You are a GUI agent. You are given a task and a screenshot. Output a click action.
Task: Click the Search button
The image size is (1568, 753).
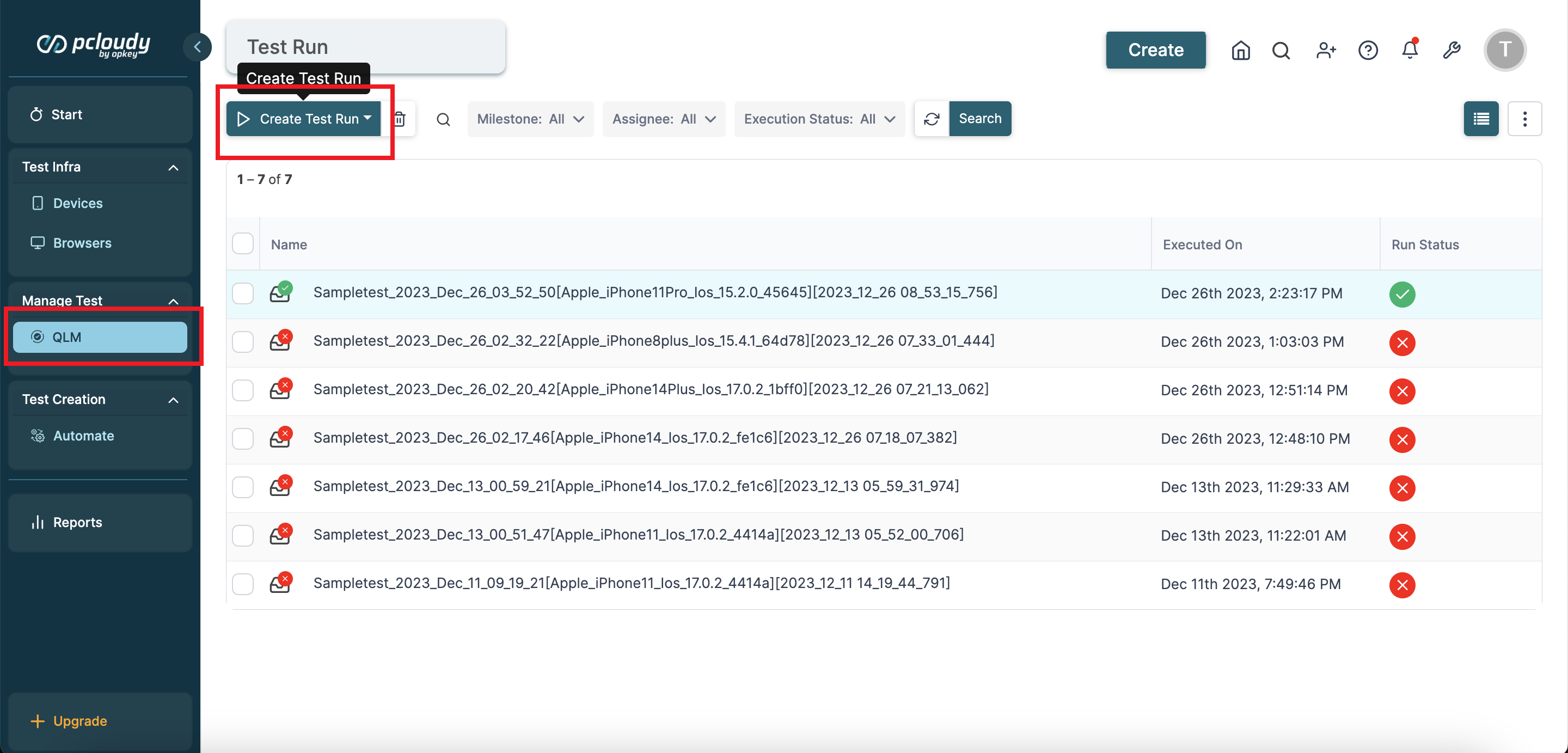980,119
